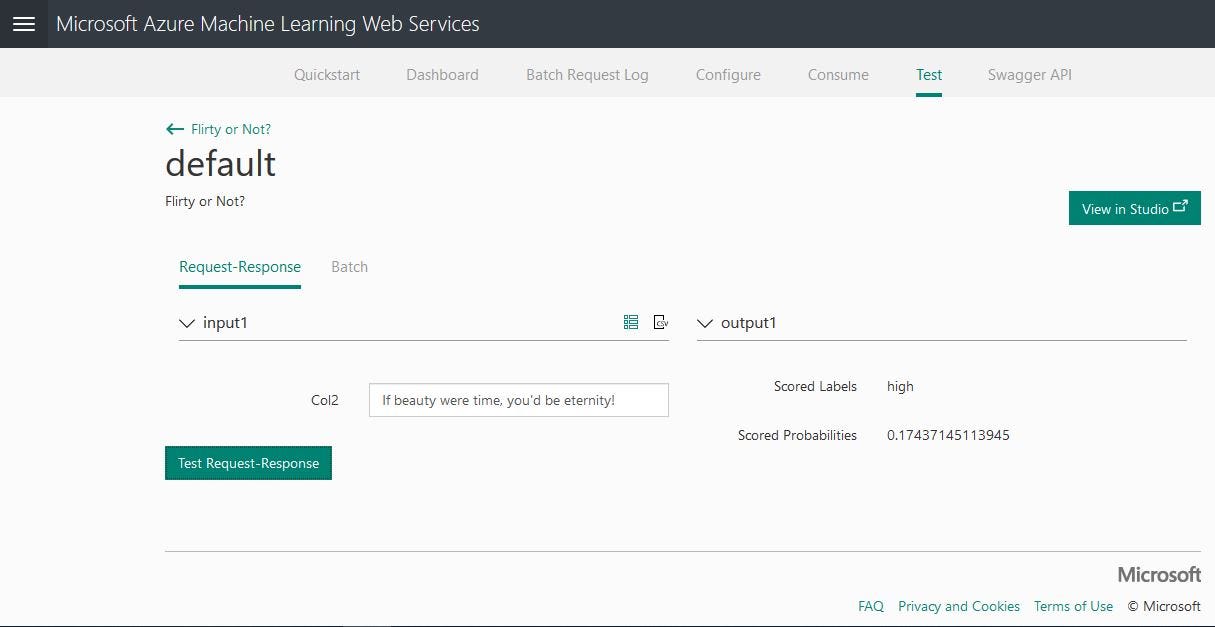Open the Dashboard tab
Viewport: 1215px width, 627px height.
pos(442,75)
